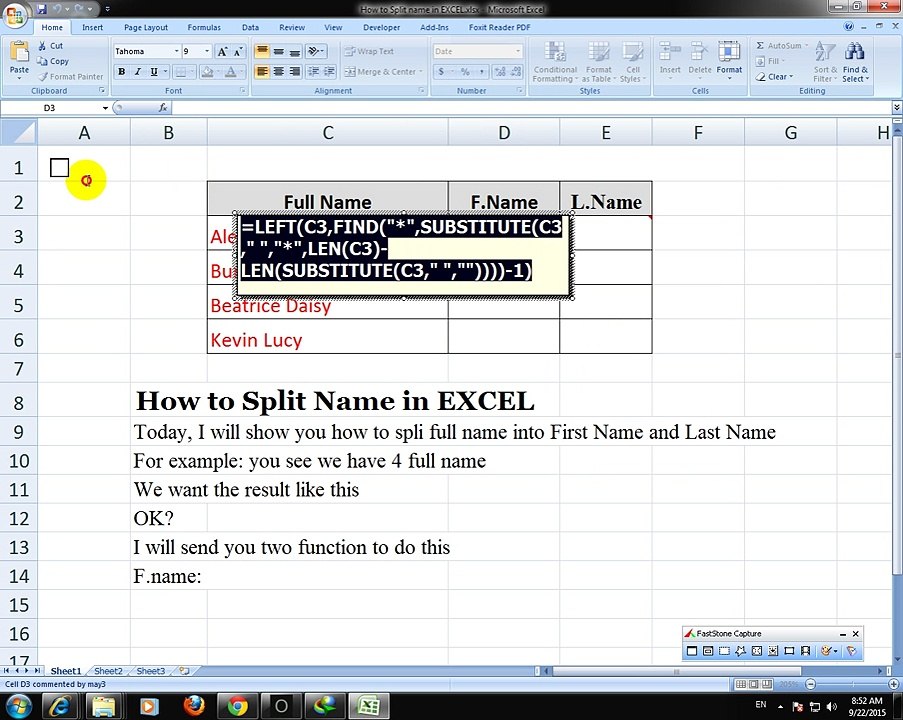
Task: Click the formula bar input
Action: coord(532,108)
